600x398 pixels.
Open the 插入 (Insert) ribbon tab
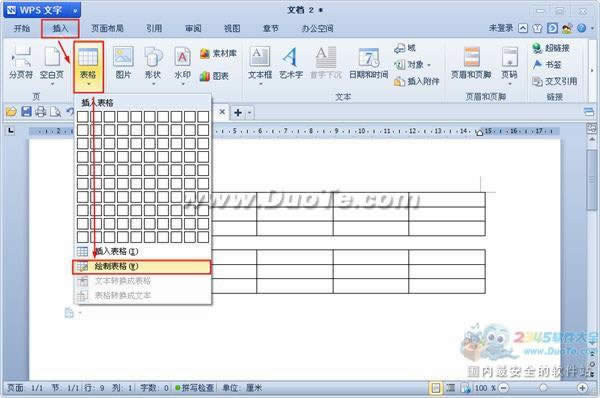60,28
